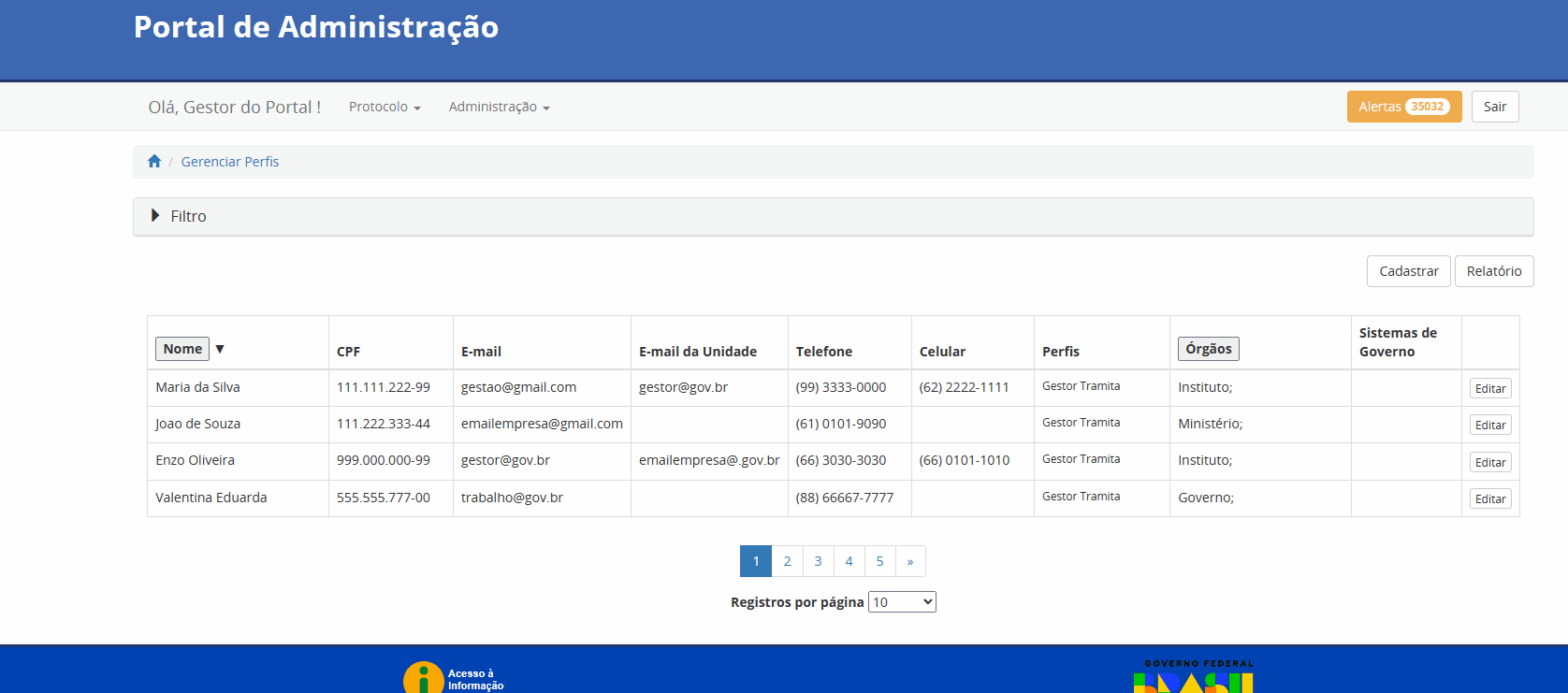Click the Relatório button
Image resolution: width=1568 pixels, height=693 pixels.
tap(1494, 271)
